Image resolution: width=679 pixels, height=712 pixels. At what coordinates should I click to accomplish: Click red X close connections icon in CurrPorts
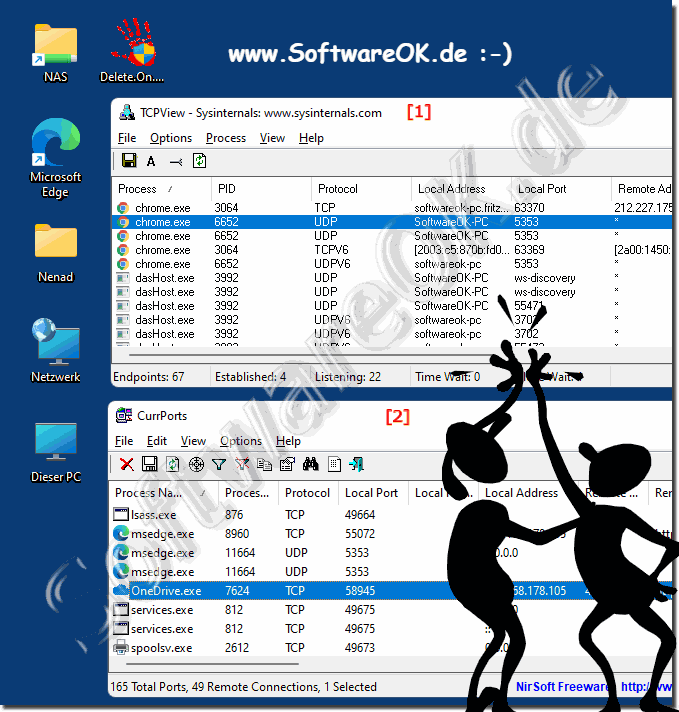127,464
